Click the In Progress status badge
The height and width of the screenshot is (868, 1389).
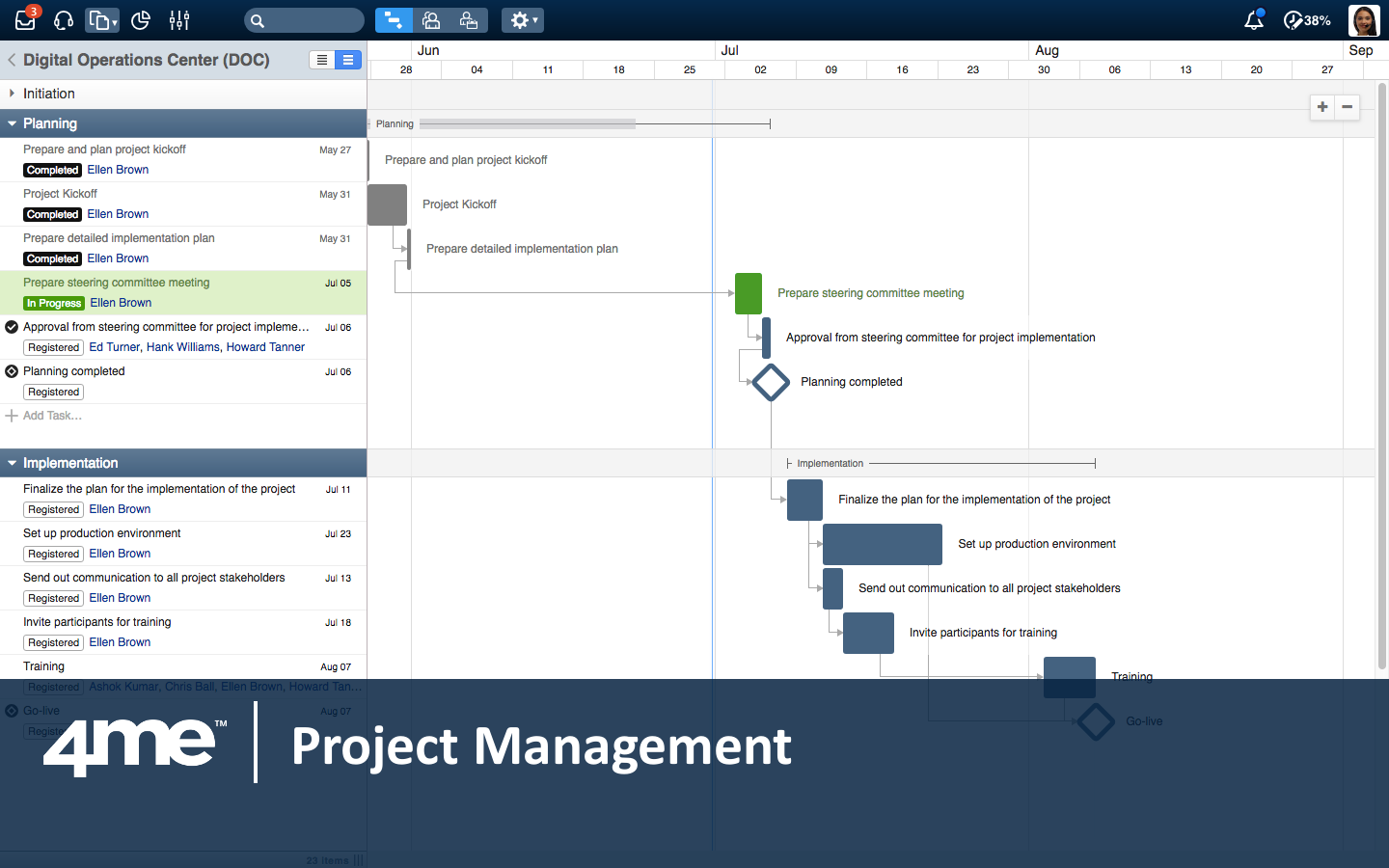coord(54,303)
